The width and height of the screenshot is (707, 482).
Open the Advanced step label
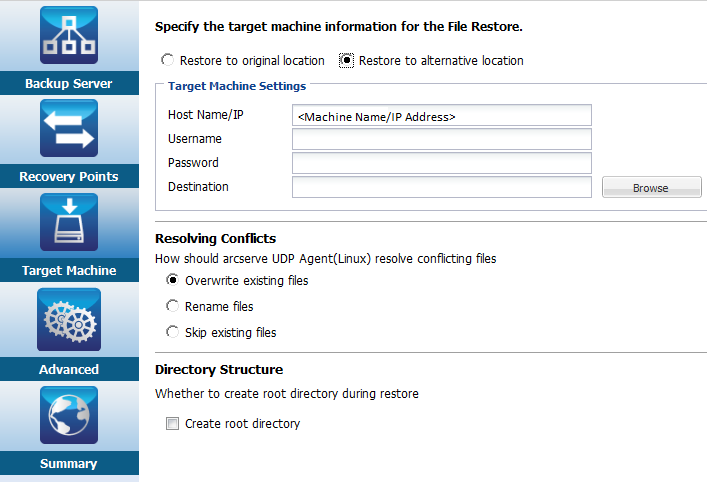tap(69, 370)
